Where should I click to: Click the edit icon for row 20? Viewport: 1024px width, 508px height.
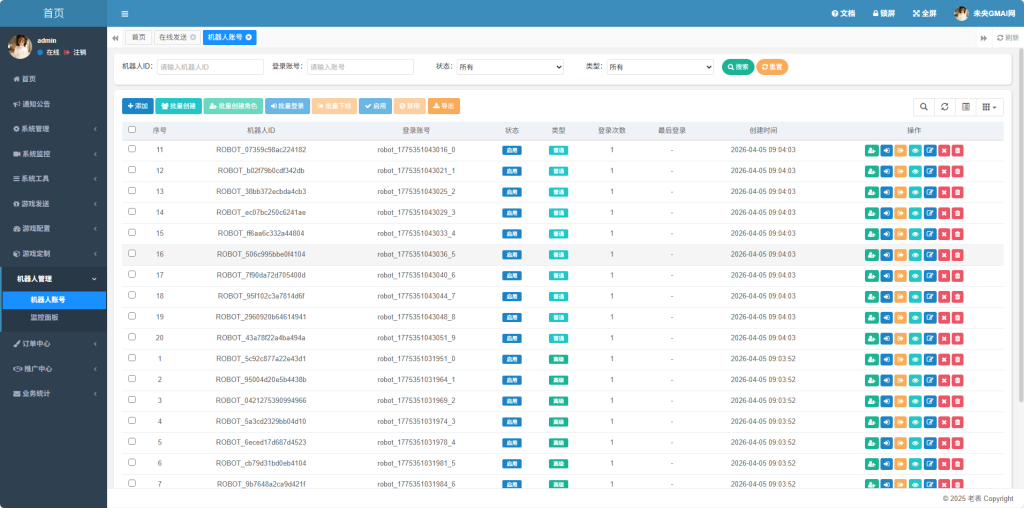click(929, 338)
